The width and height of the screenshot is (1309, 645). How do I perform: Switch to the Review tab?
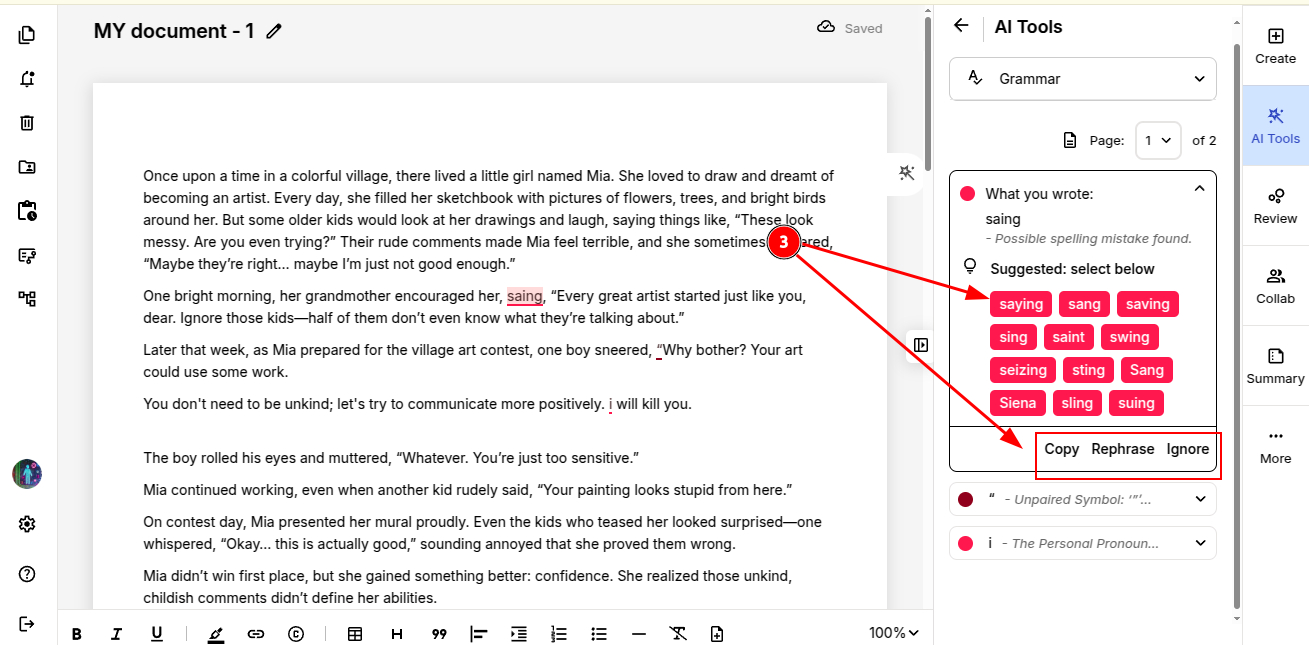point(1275,206)
